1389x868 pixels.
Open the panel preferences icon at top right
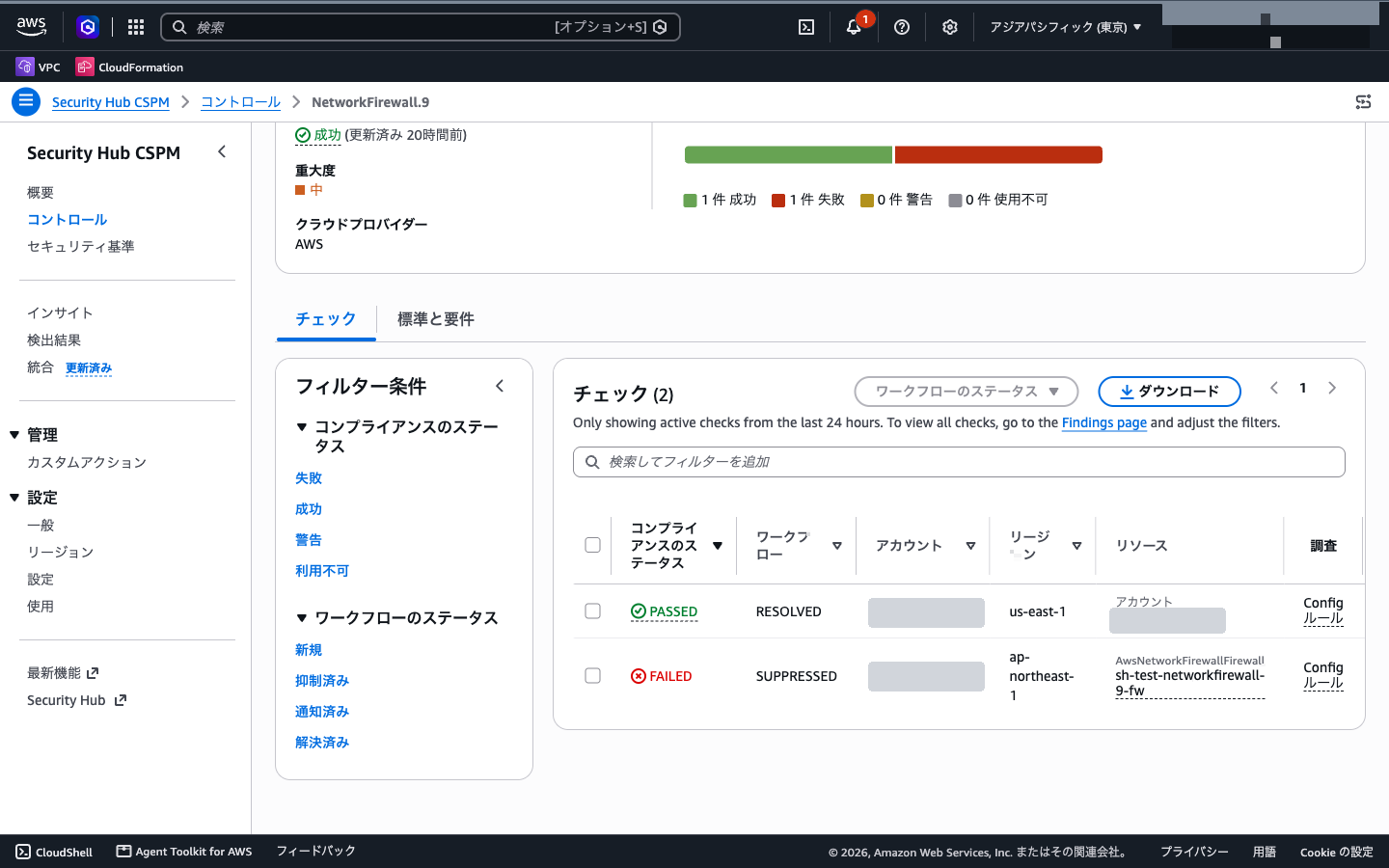coord(1363,101)
